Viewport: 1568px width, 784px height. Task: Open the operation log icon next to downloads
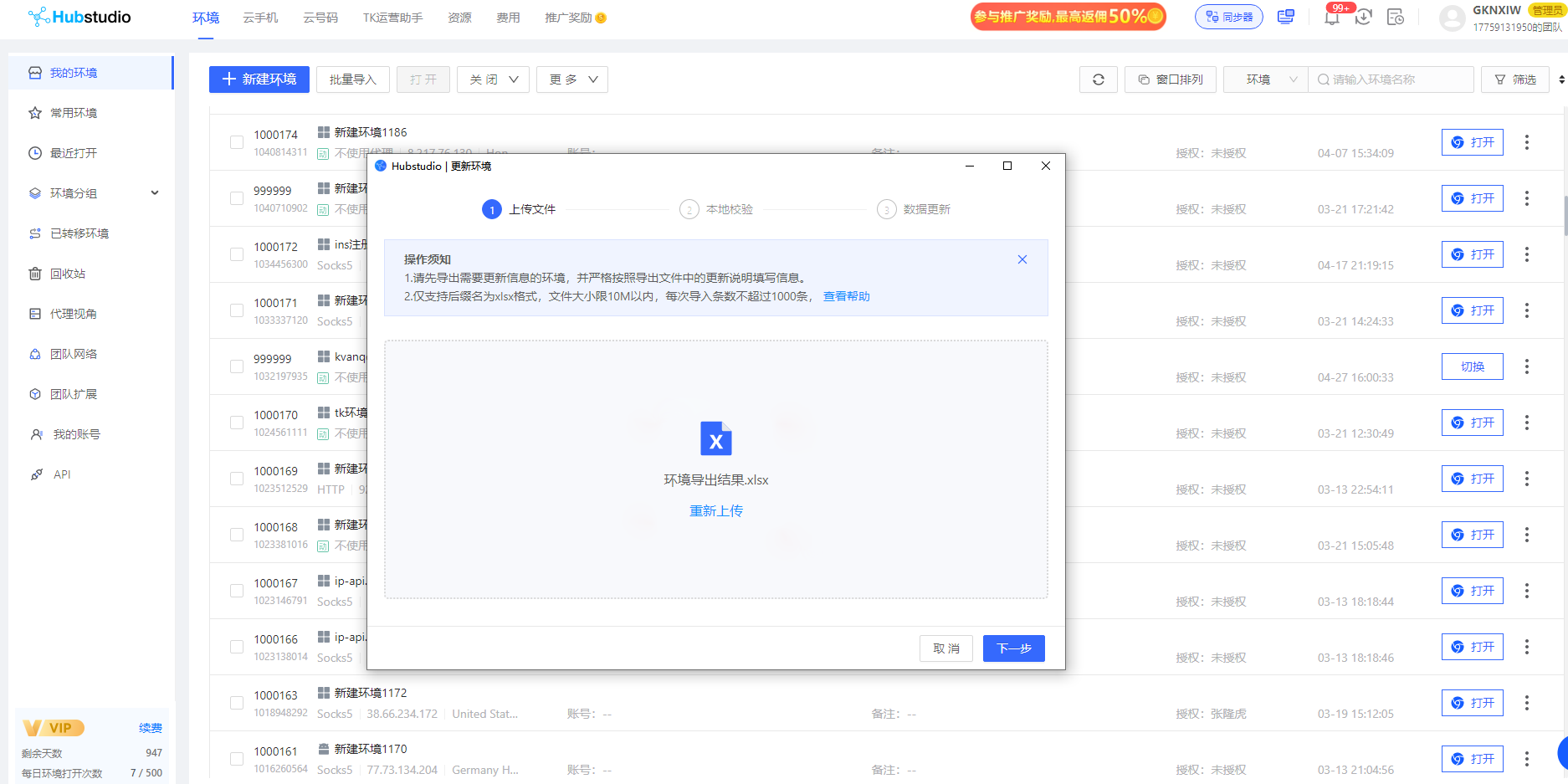point(1395,18)
